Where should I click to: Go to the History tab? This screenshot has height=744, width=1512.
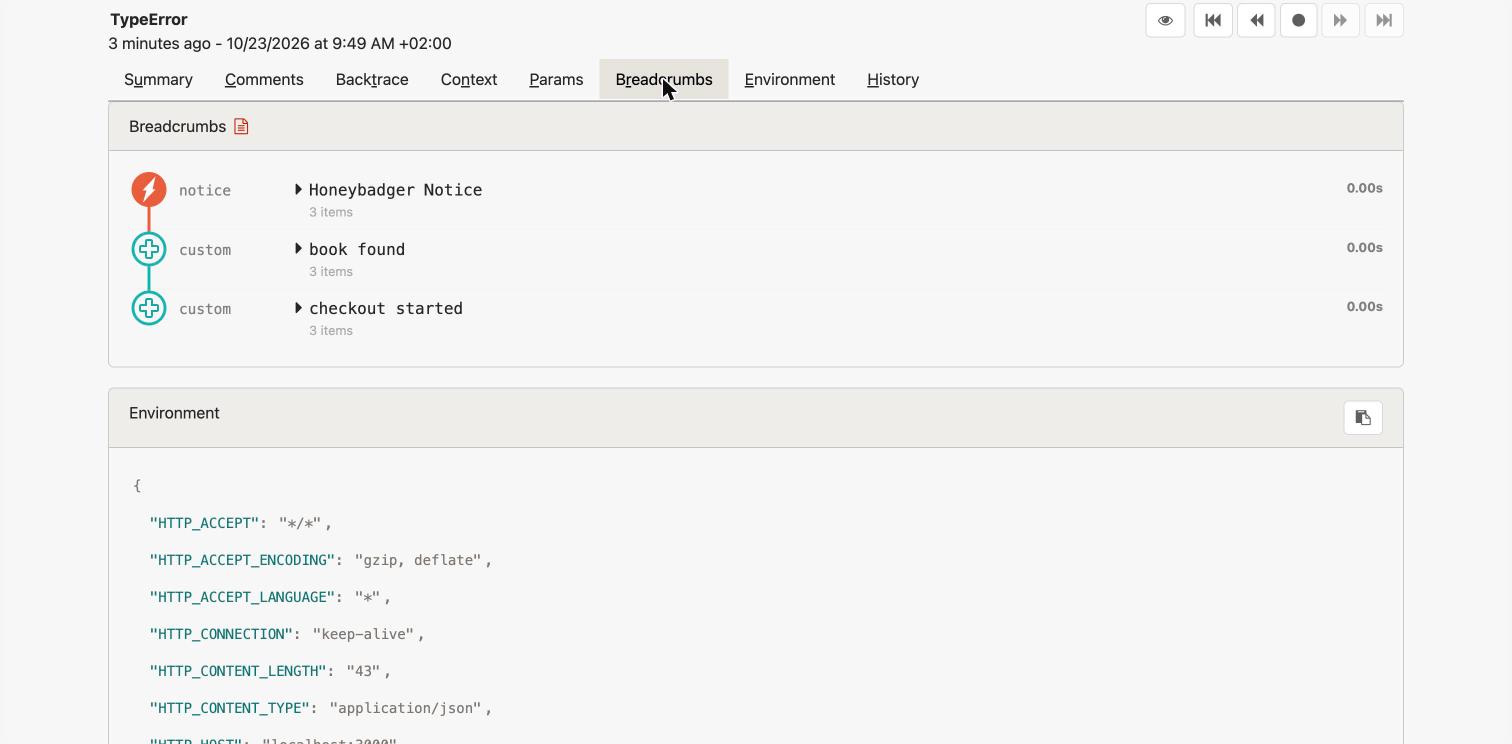[893, 80]
